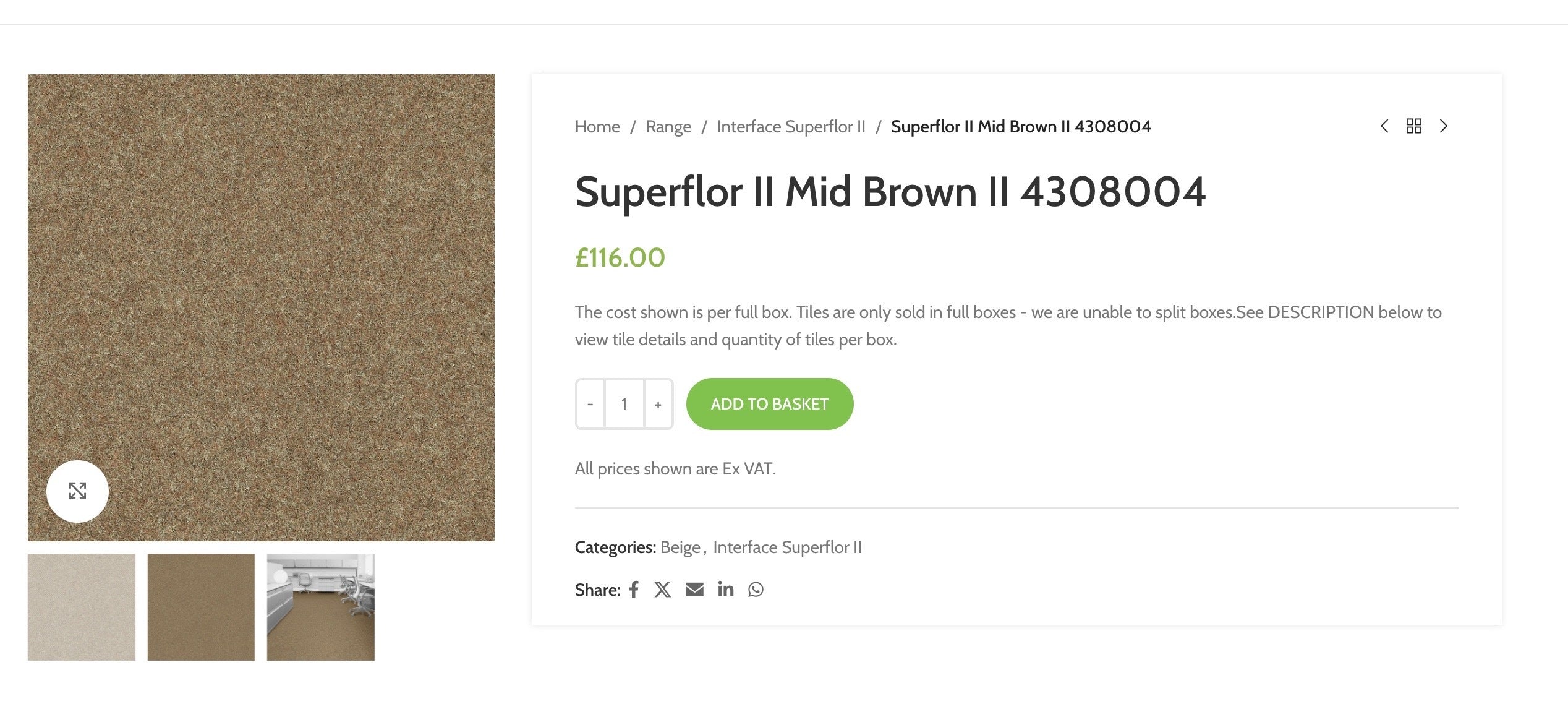The image size is (1568, 704).
Task: Select the office room scene thumbnail
Action: click(320, 606)
